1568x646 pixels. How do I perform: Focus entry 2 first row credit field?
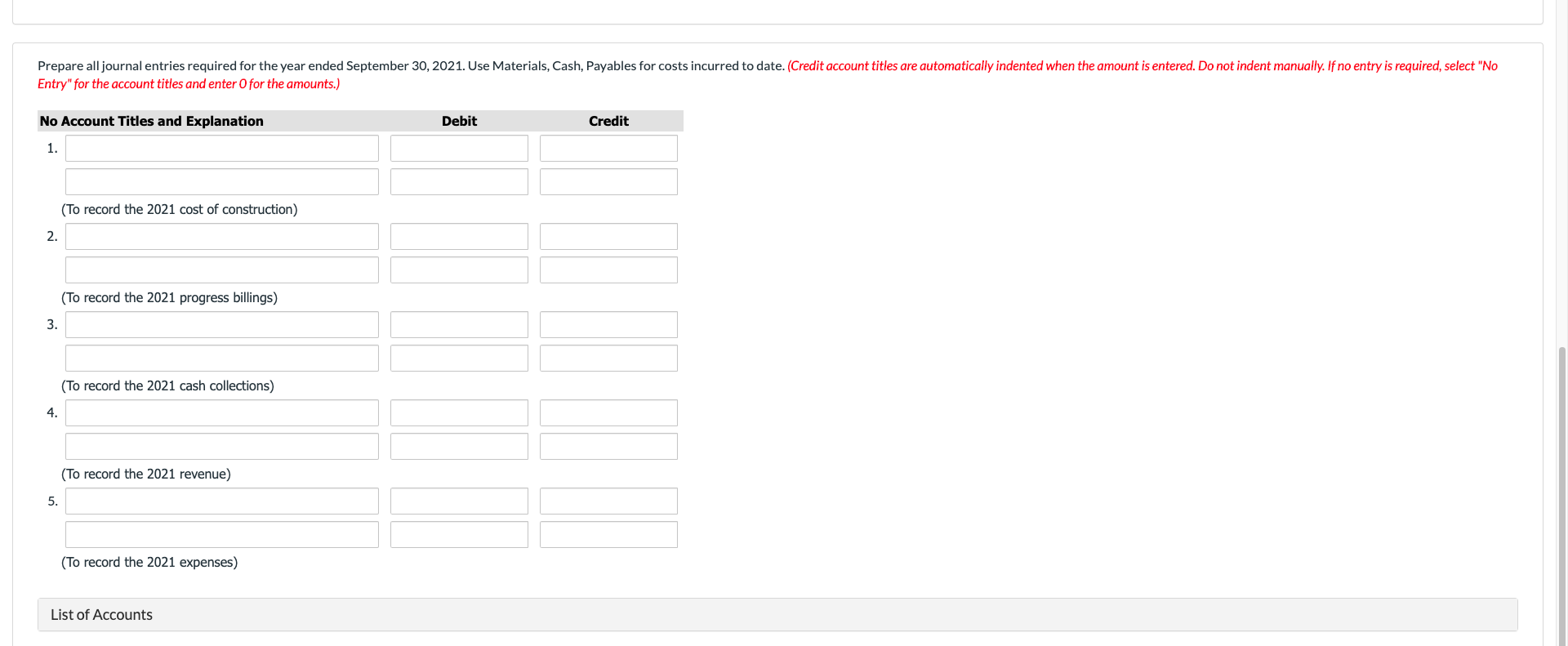point(608,236)
